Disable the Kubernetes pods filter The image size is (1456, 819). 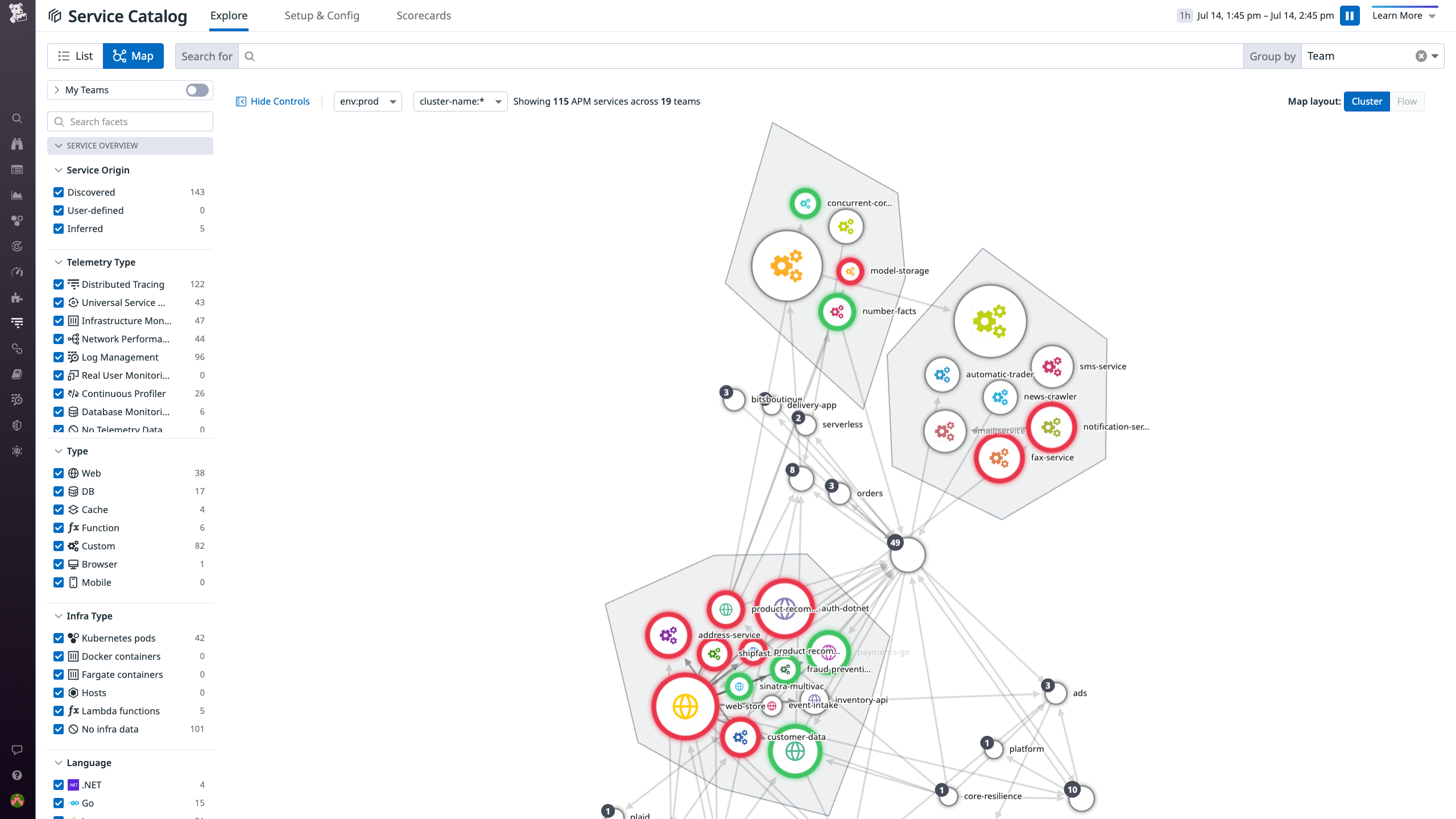point(59,638)
